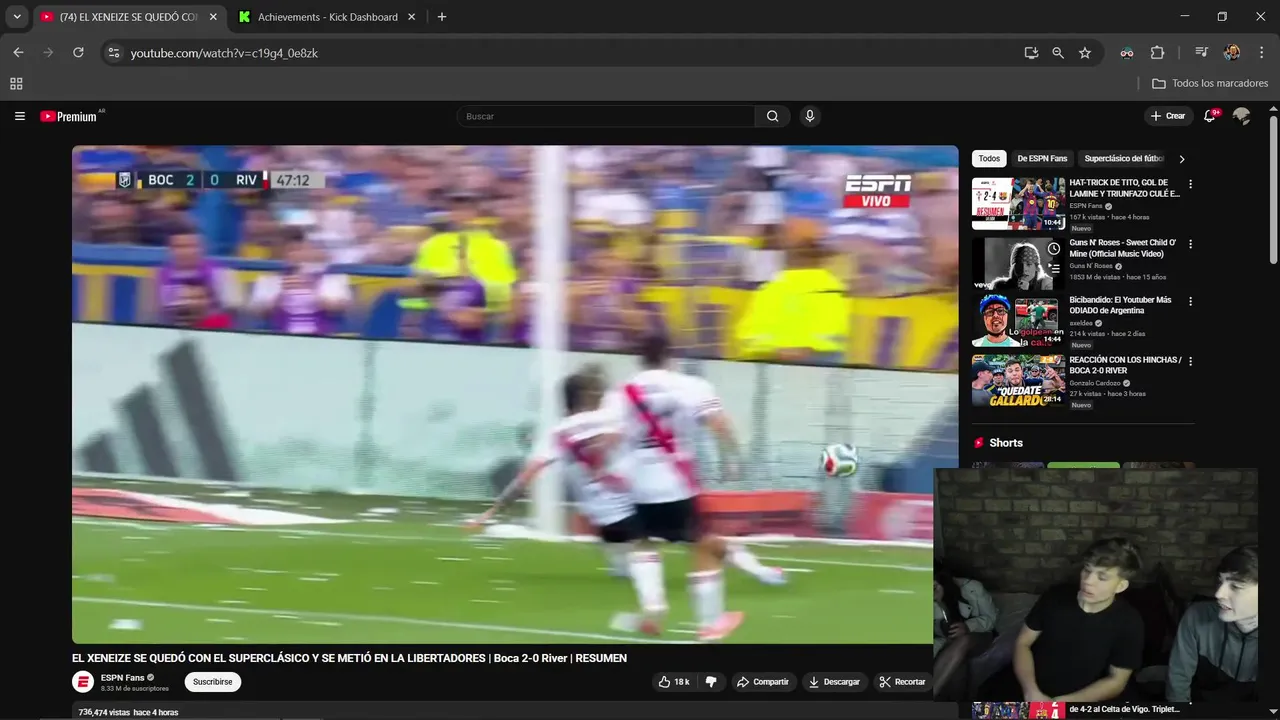
Task: Click the Recortar button
Action: coord(902,682)
